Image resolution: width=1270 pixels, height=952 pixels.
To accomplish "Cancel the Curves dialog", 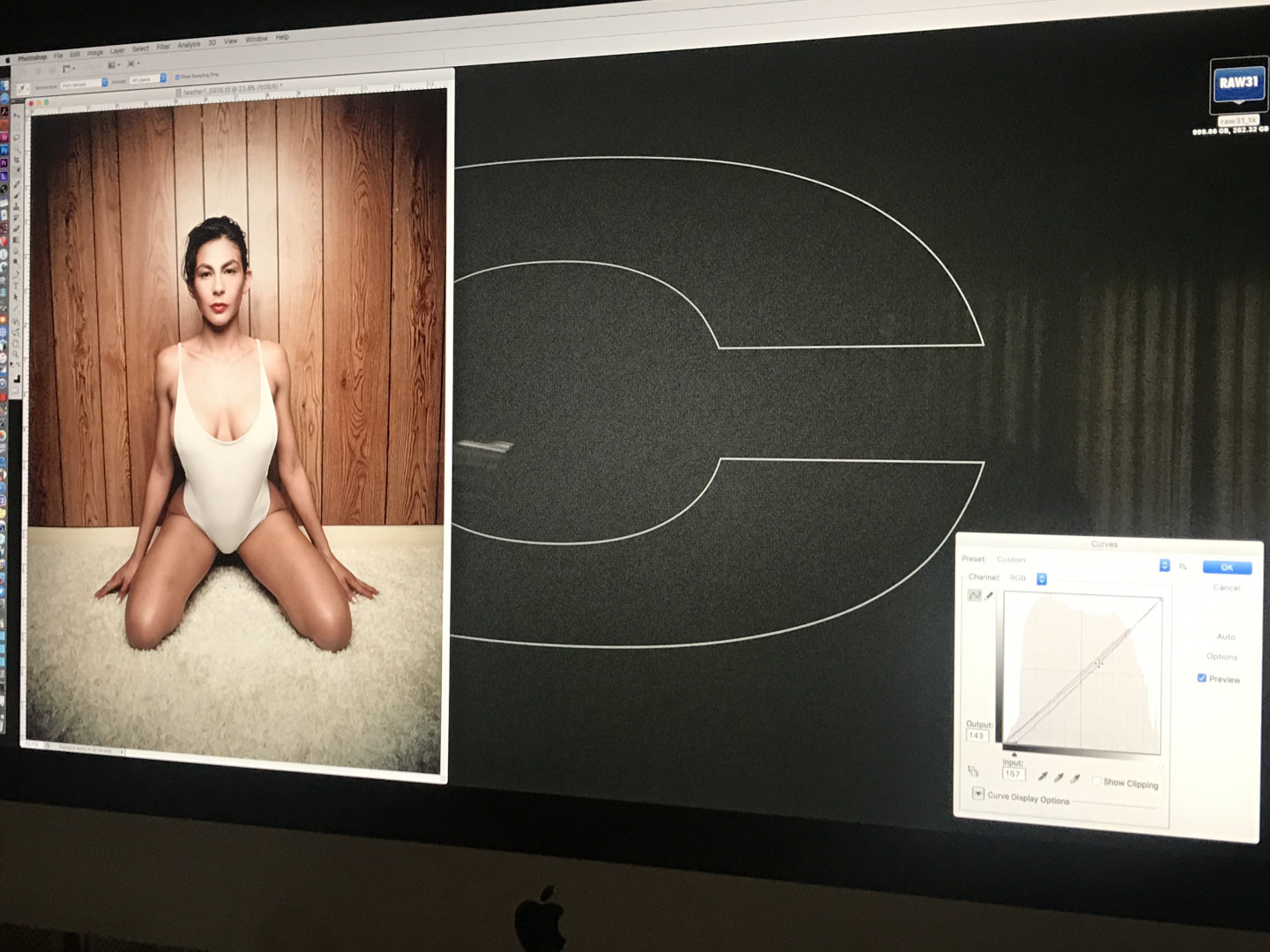I will pyautogui.click(x=1226, y=587).
